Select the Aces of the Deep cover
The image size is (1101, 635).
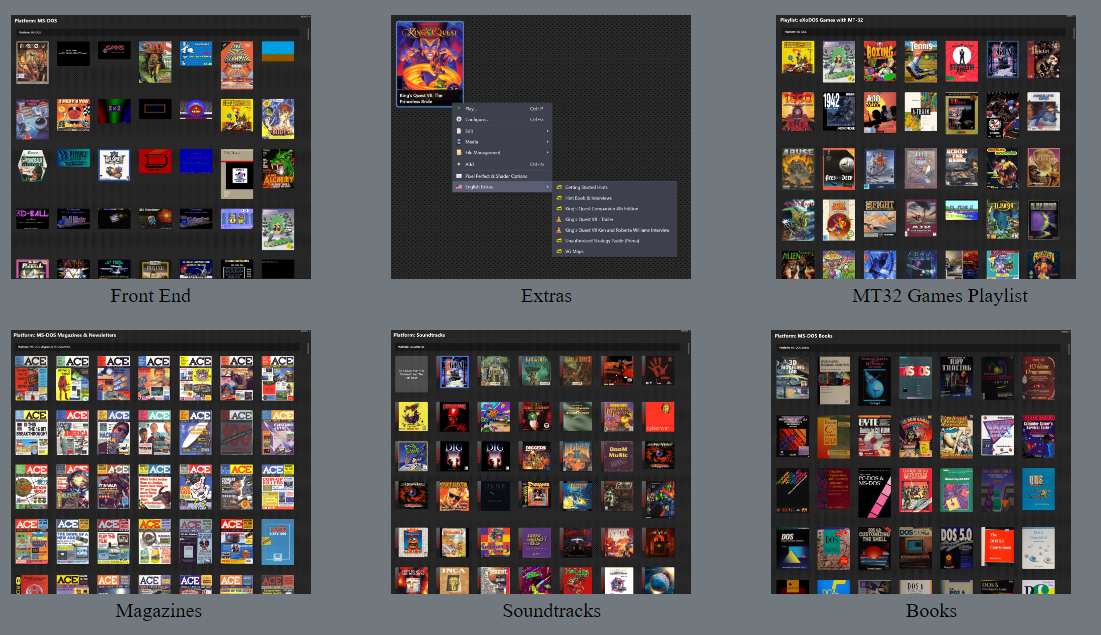tap(839, 169)
